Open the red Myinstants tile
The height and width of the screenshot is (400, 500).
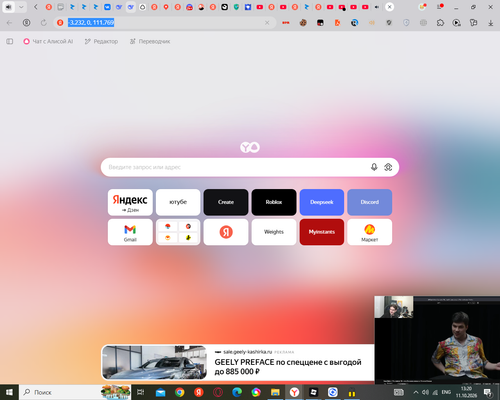(x=322, y=232)
